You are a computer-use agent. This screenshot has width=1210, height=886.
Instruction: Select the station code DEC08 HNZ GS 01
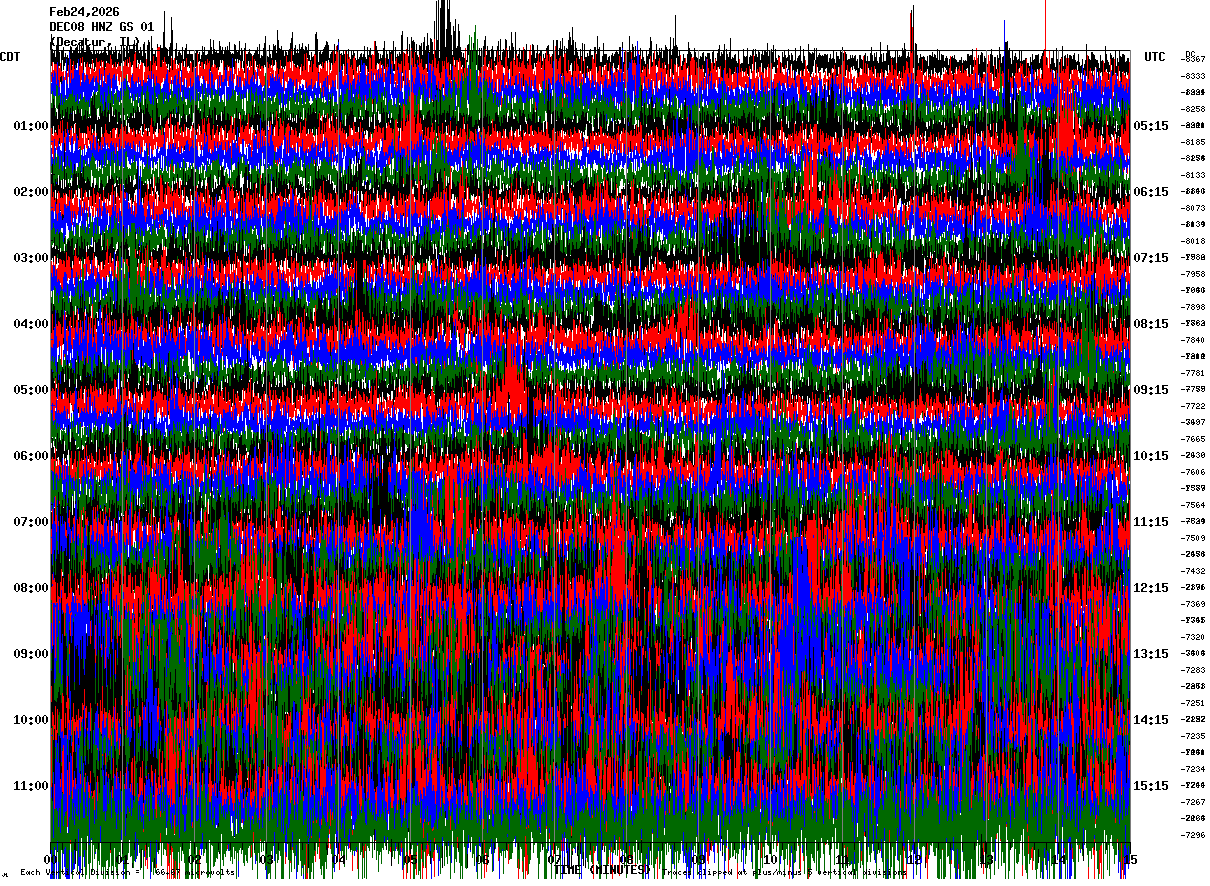click(101, 27)
